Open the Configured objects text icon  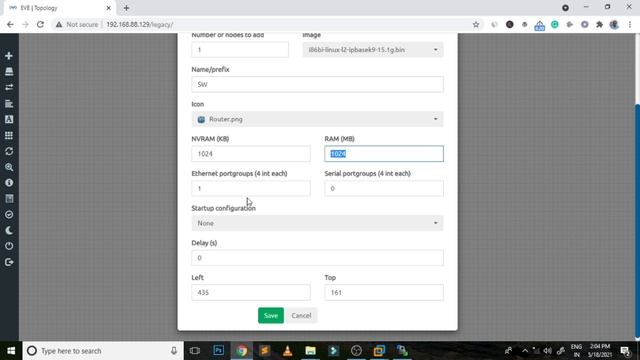[9, 119]
